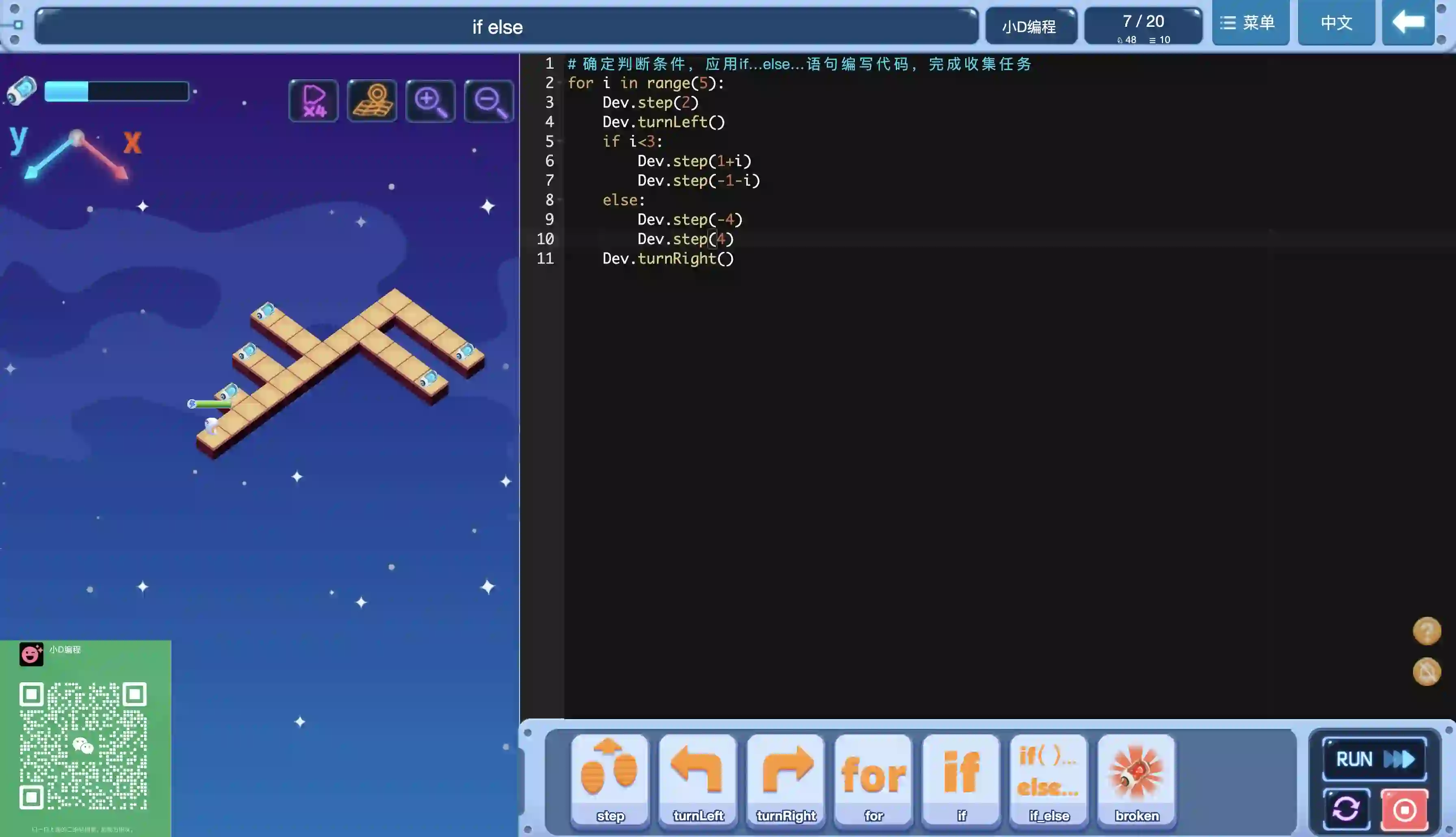Click the 7 / 20 level counter
Image resolution: width=1456 pixels, height=837 pixels.
click(1143, 26)
